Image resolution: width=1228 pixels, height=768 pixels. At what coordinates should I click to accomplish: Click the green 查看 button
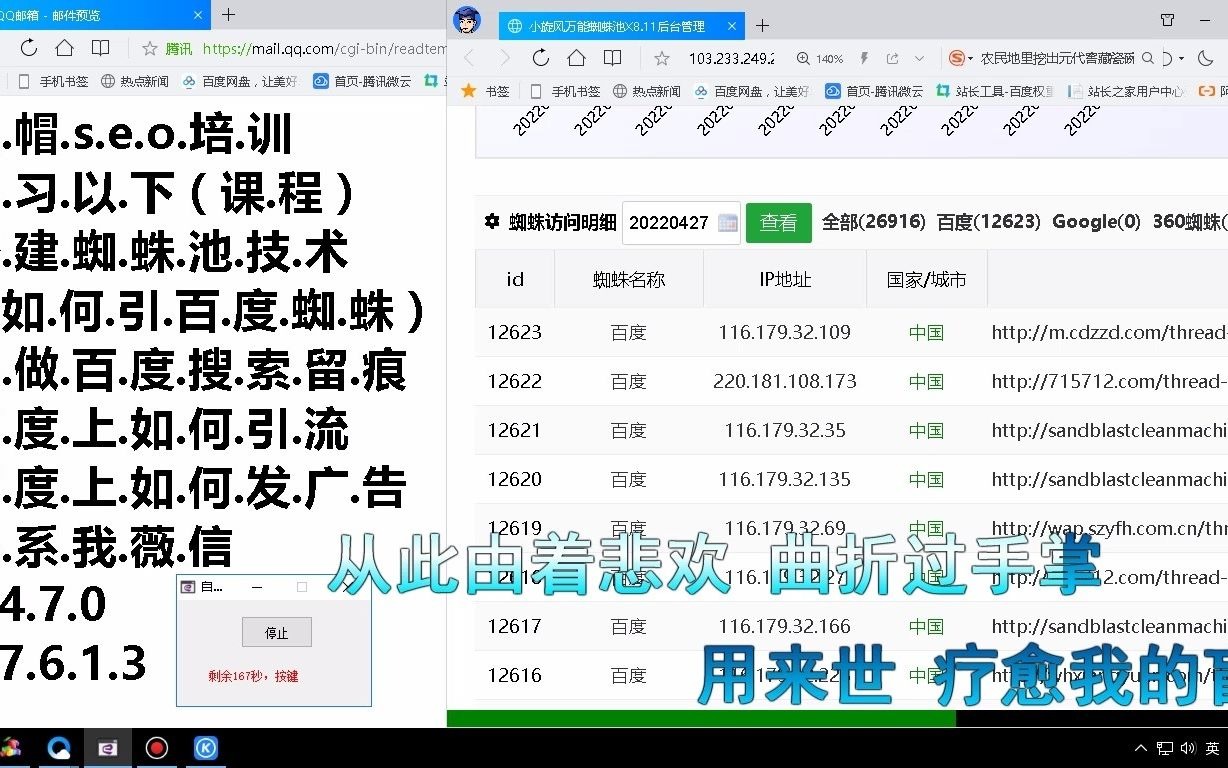coord(779,222)
